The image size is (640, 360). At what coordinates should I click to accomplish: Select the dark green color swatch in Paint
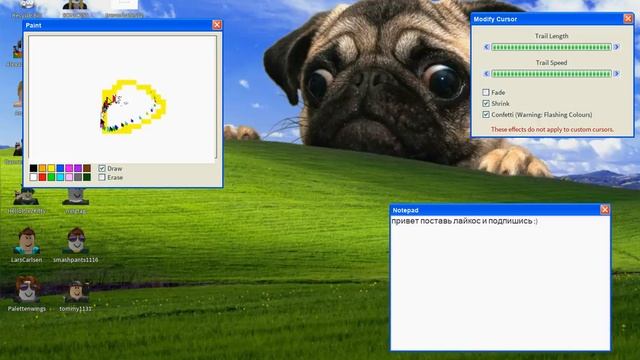click(x=87, y=177)
